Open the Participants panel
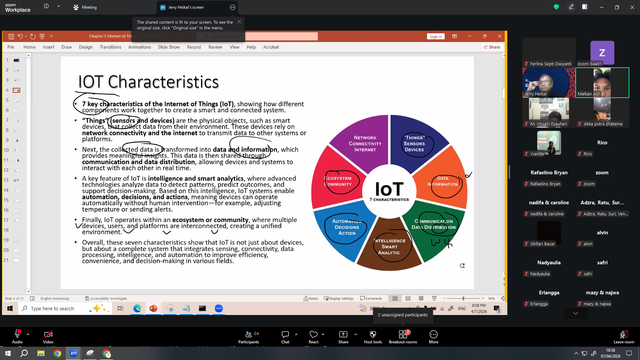Screen dimensions: 640x360 249,337
